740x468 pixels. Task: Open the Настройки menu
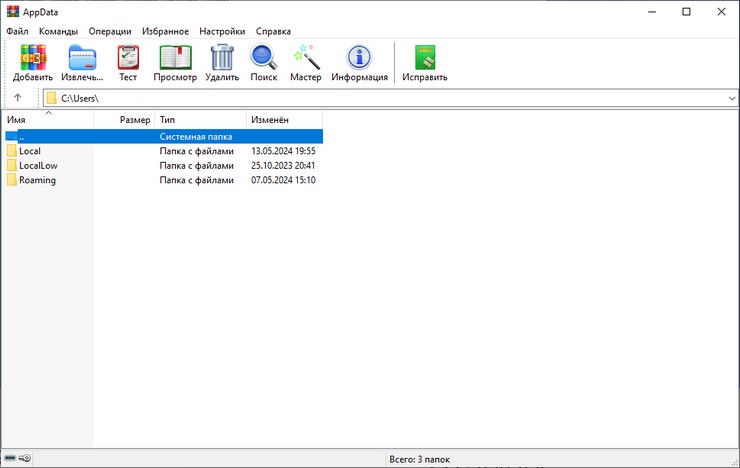tap(222, 31)
